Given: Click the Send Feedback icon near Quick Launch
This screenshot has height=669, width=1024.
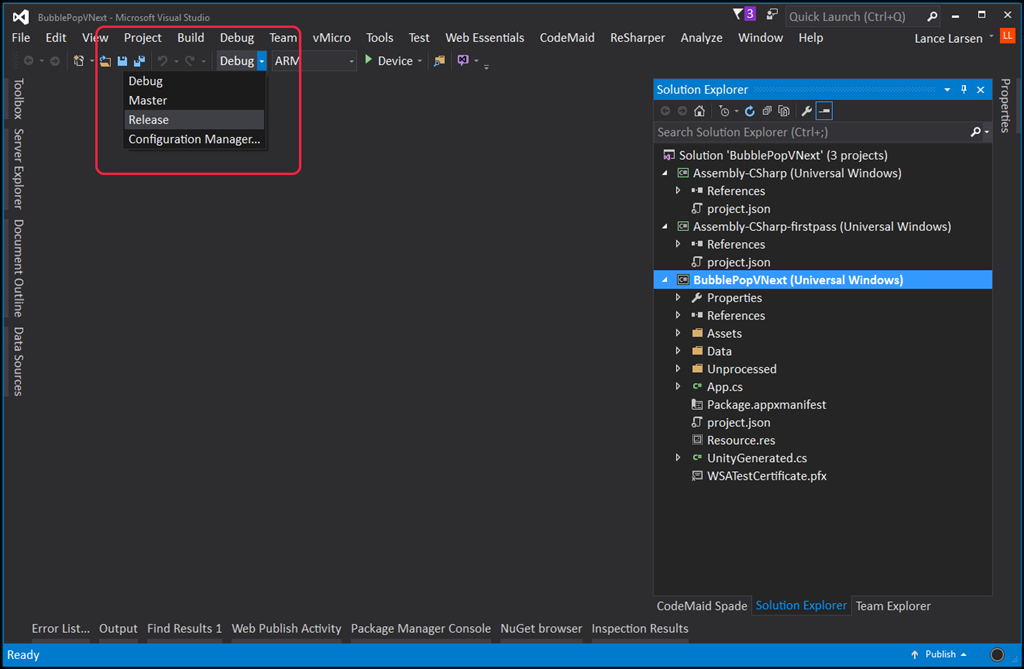Looking at the screenshot, I should click(772, 14).
